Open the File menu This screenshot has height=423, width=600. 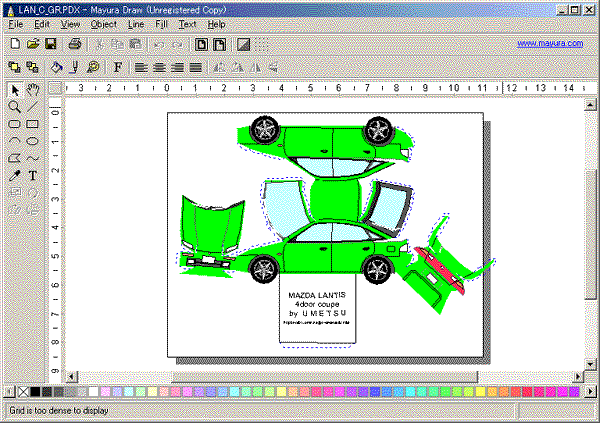coord(16,24)
